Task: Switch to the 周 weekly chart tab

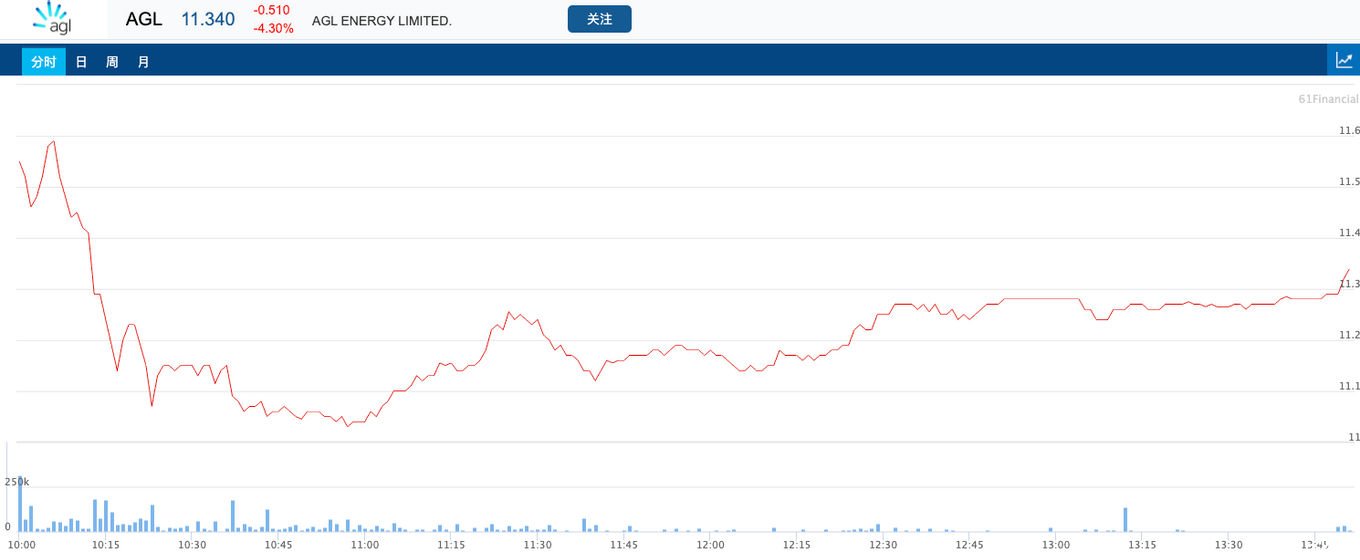Action: point(112,62)
